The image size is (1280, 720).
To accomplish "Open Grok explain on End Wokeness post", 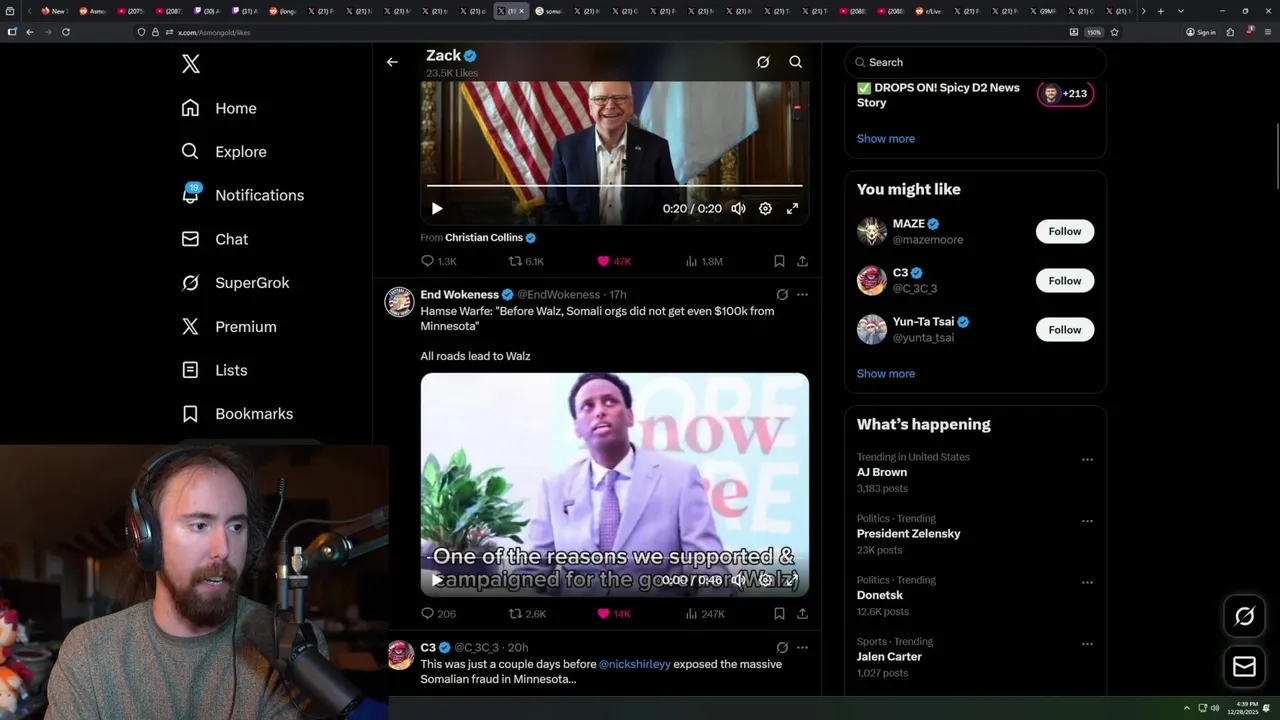I will click(782, 295).
